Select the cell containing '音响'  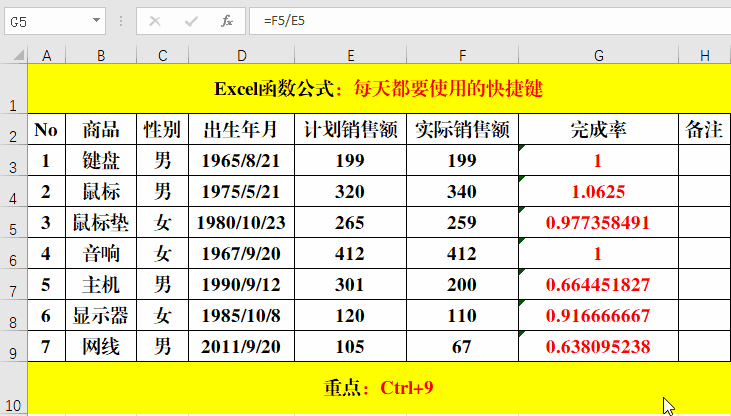101,253
